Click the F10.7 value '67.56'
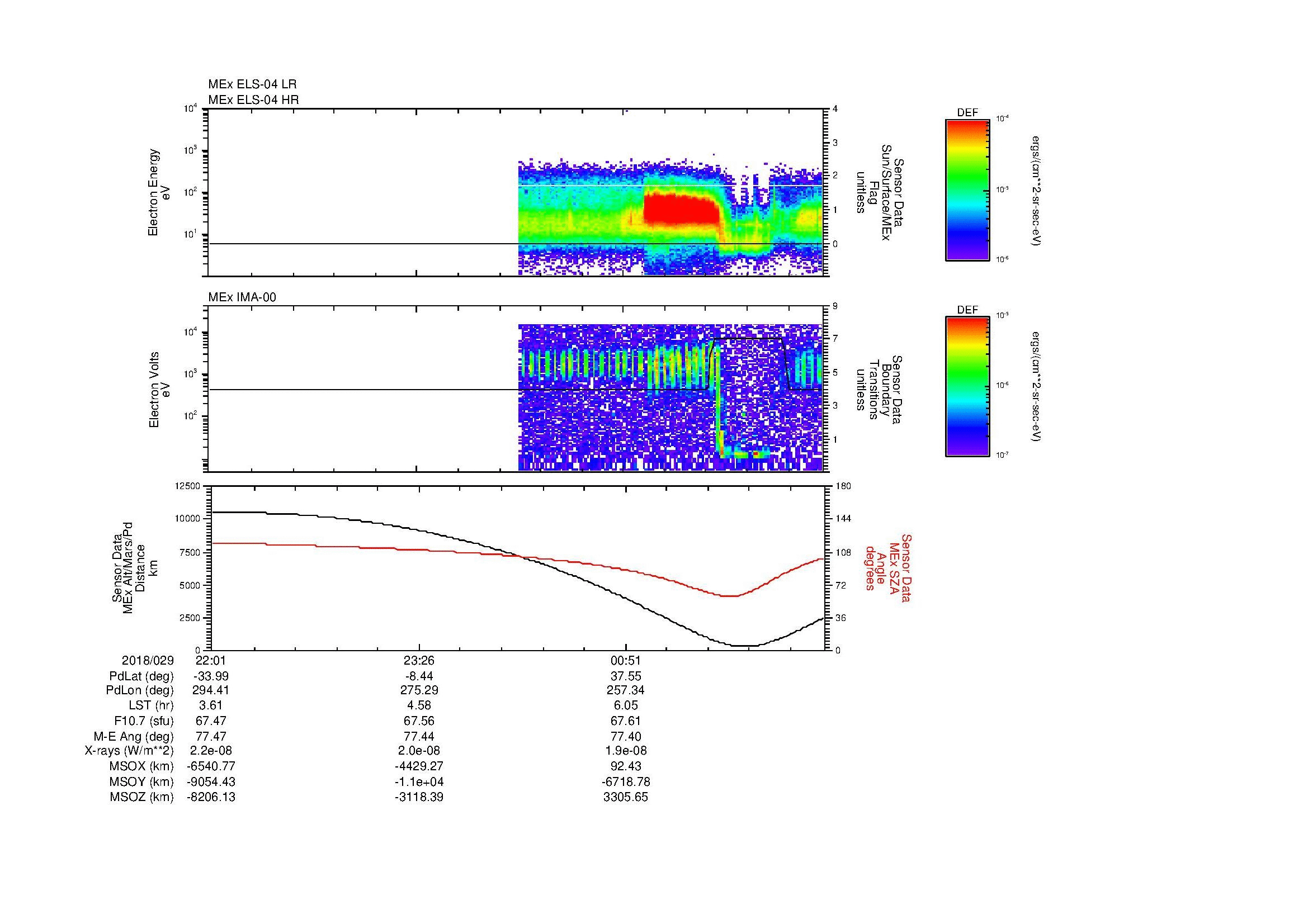 (419, 721)
